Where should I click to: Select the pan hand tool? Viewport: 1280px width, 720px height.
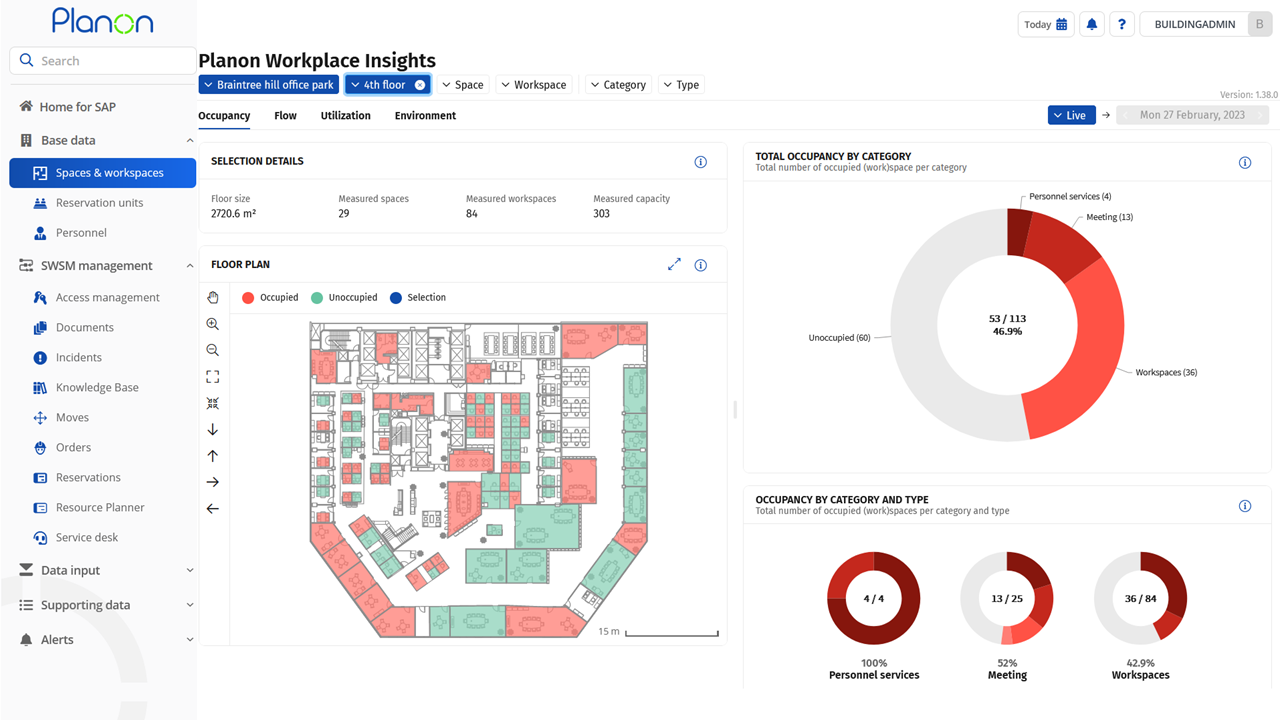coord(212,297)
